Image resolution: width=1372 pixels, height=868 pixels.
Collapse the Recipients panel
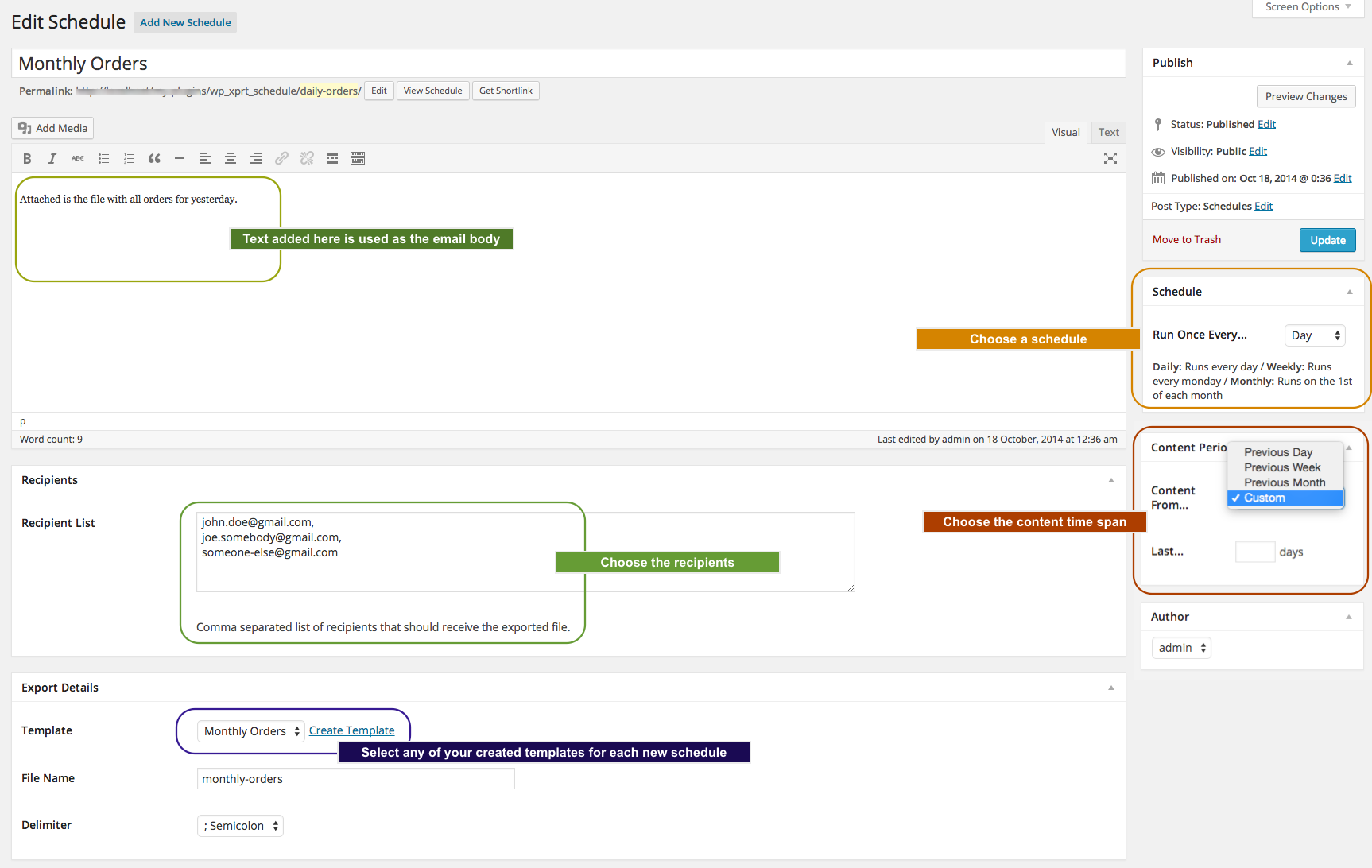(1111, 480)
